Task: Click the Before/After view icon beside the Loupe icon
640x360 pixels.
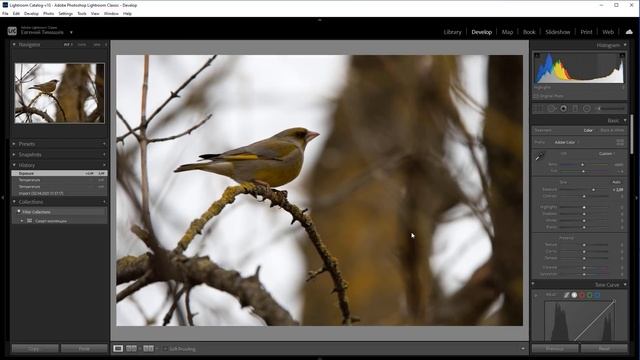Action: [x=131, y=349]
